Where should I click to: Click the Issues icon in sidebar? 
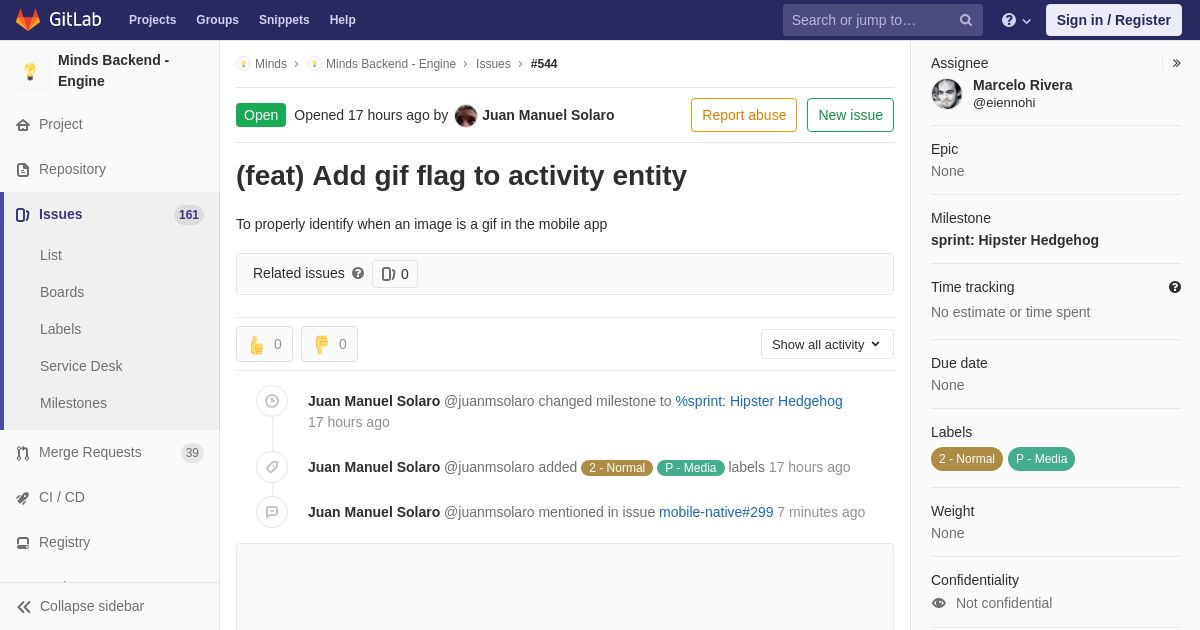click(23, 215)
